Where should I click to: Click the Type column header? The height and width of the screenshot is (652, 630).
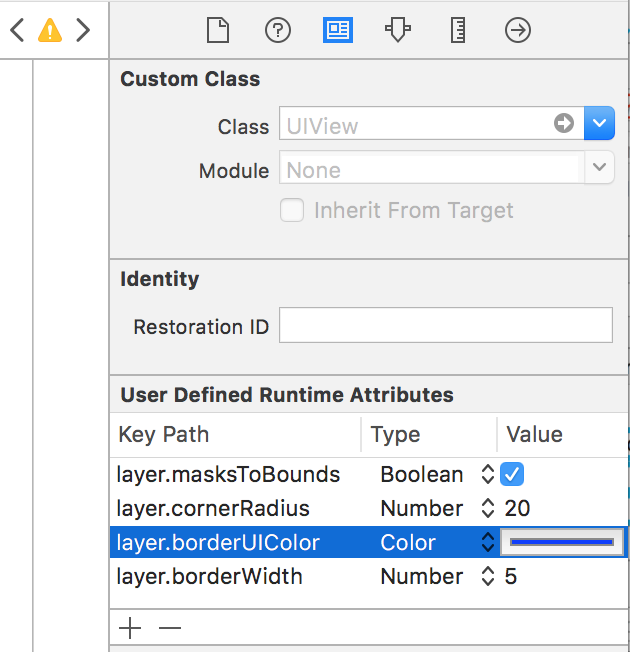(x=395, y=435)
